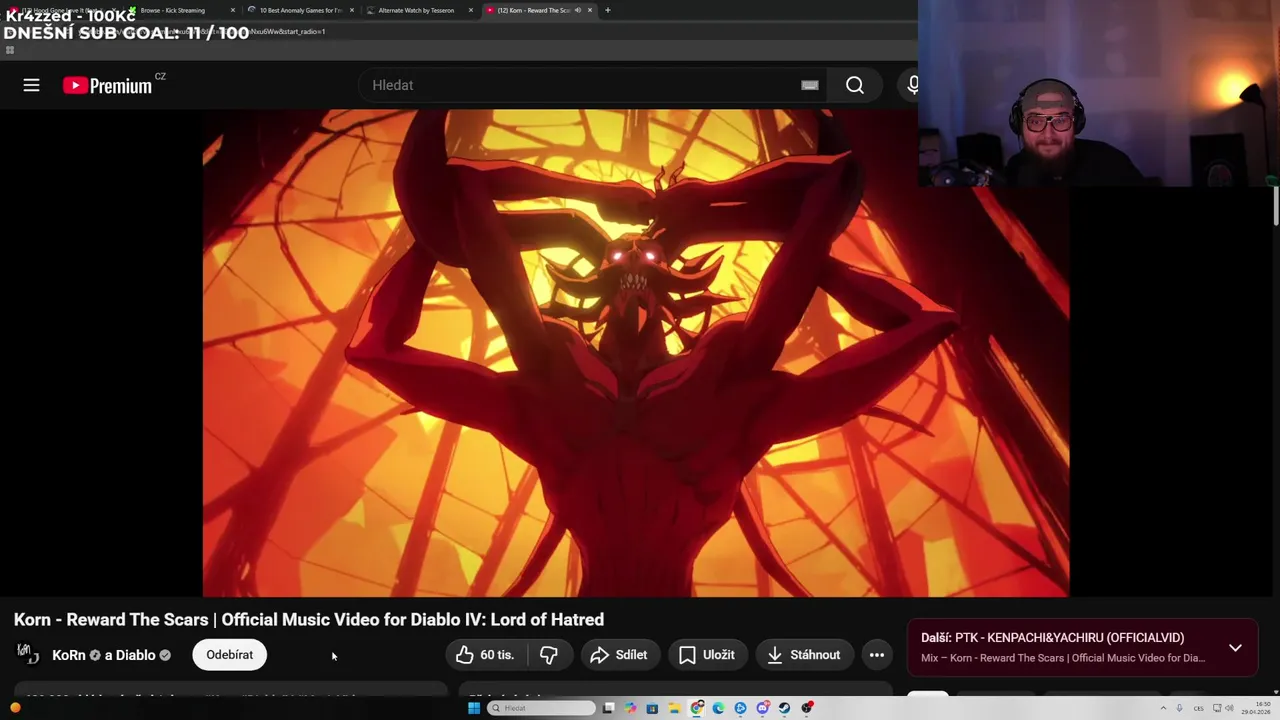This screenshot has height=720, width=1280.
Task: Click the magnifier search button
Action: point(855,85)
